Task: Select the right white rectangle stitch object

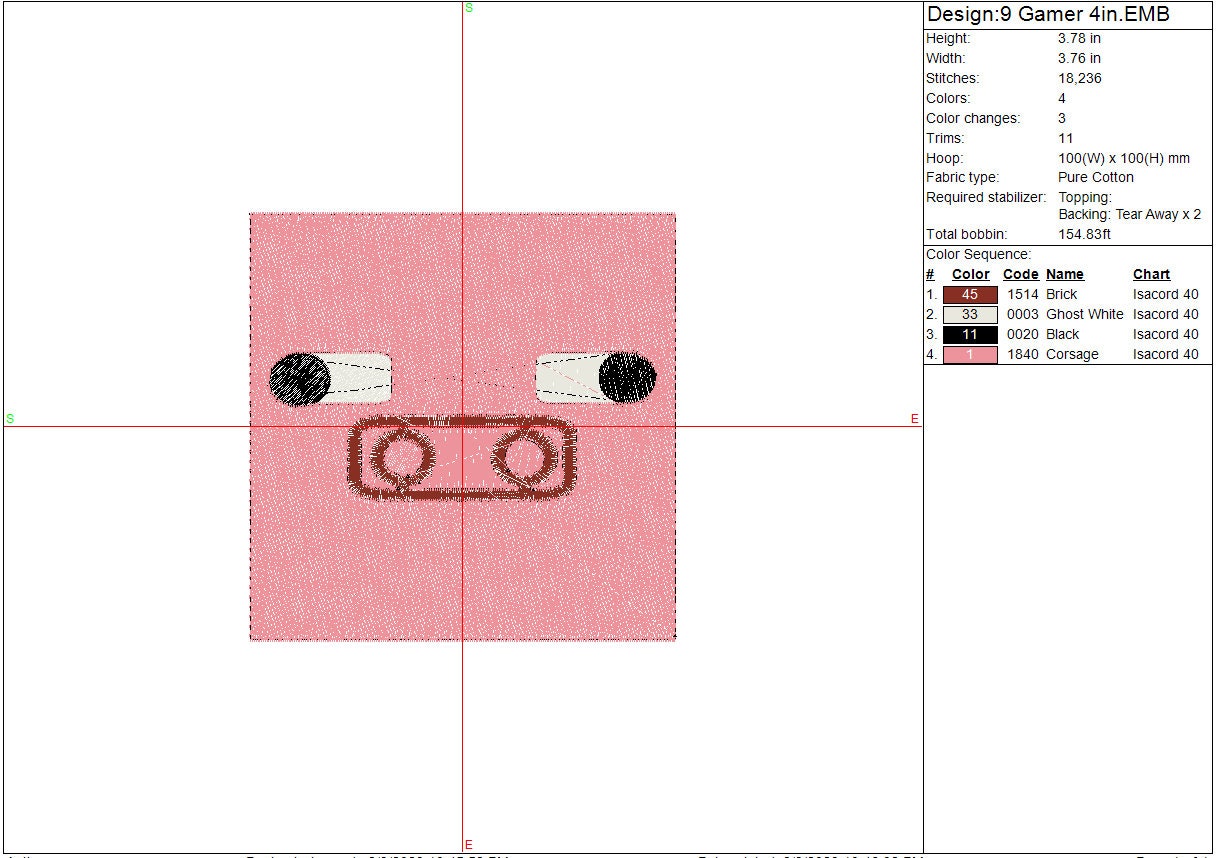Action: coord(567,378)
